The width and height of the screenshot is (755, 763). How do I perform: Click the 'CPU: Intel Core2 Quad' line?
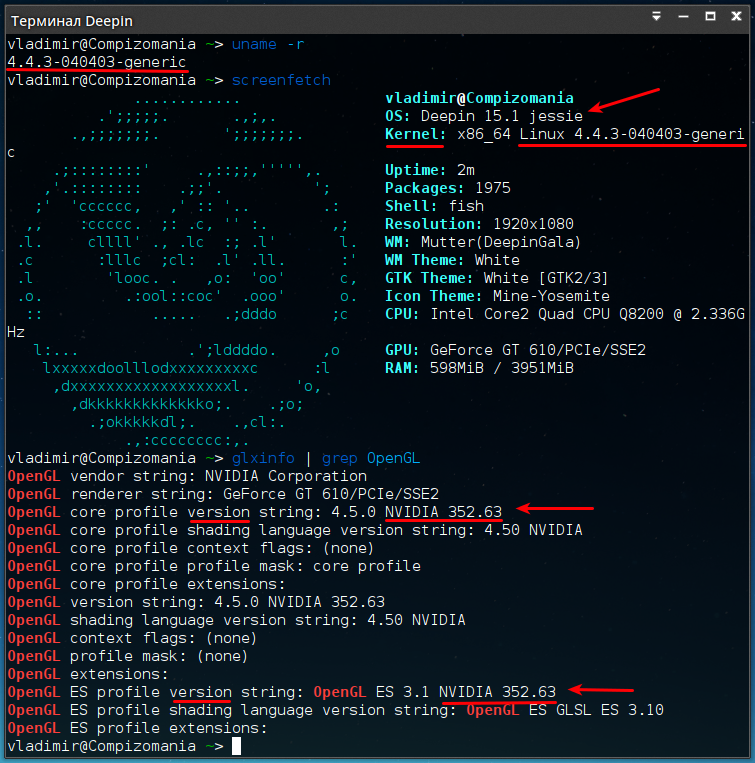click(x=564, y=314)
